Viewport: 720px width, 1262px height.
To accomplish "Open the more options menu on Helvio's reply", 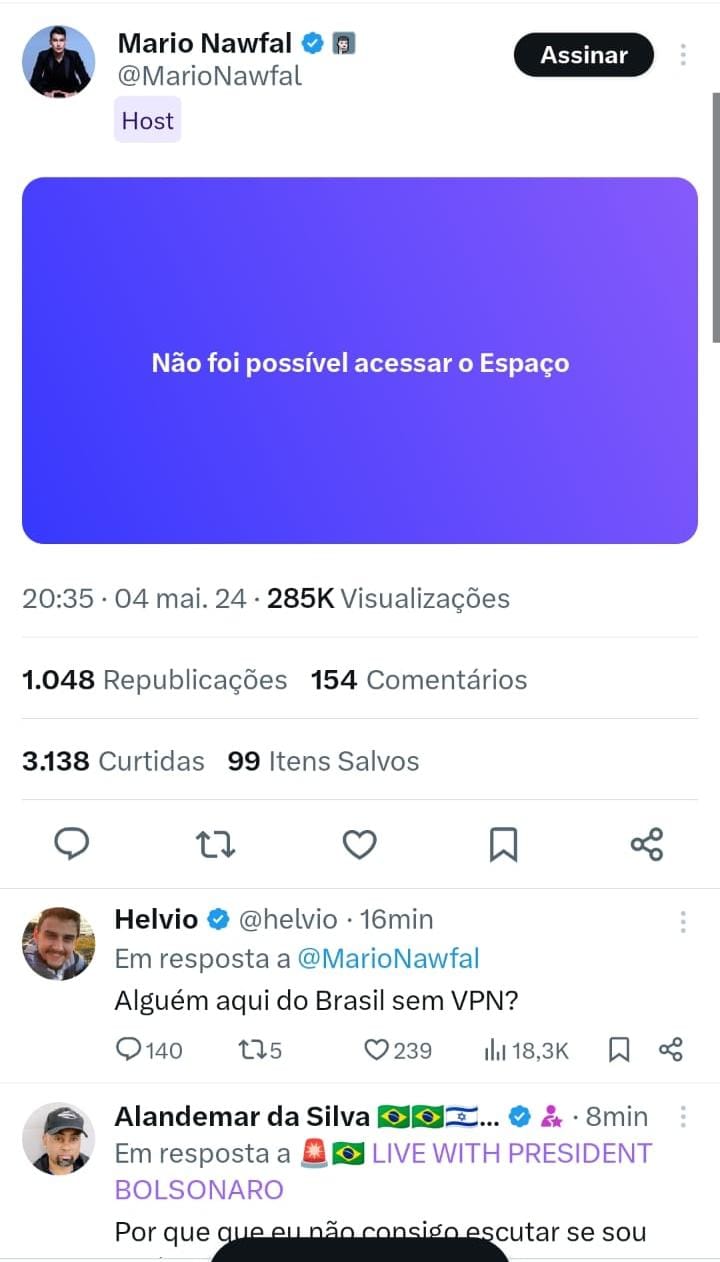I will (x=683, y=921).
